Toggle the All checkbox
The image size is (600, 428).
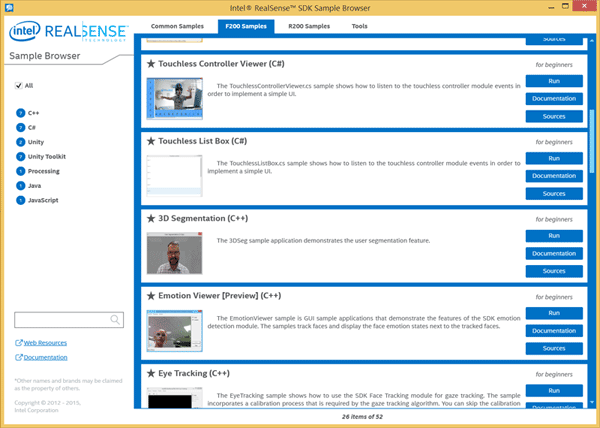[18, 85]
